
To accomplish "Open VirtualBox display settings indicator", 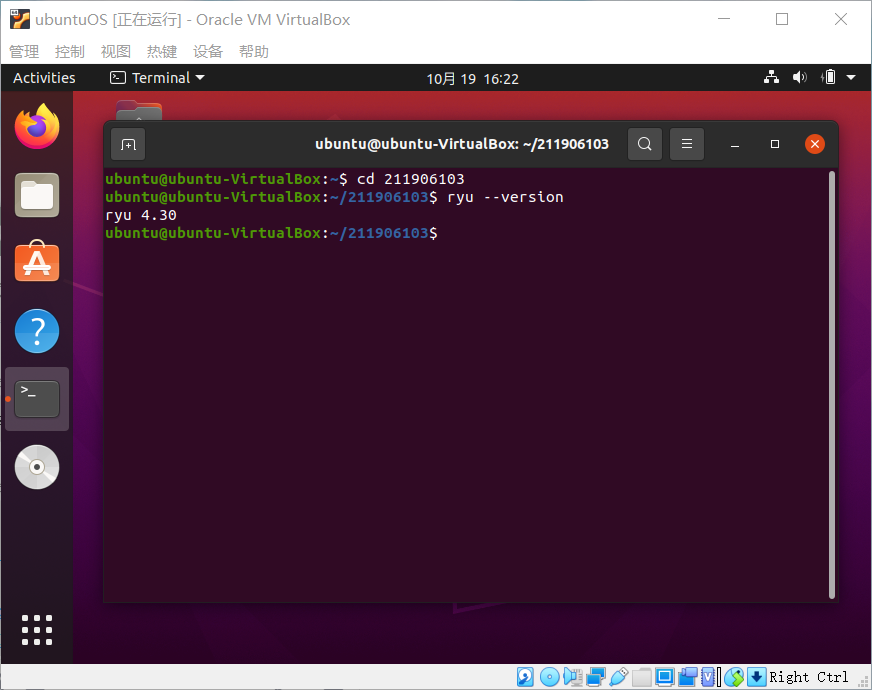I will [x=665, y=677].
